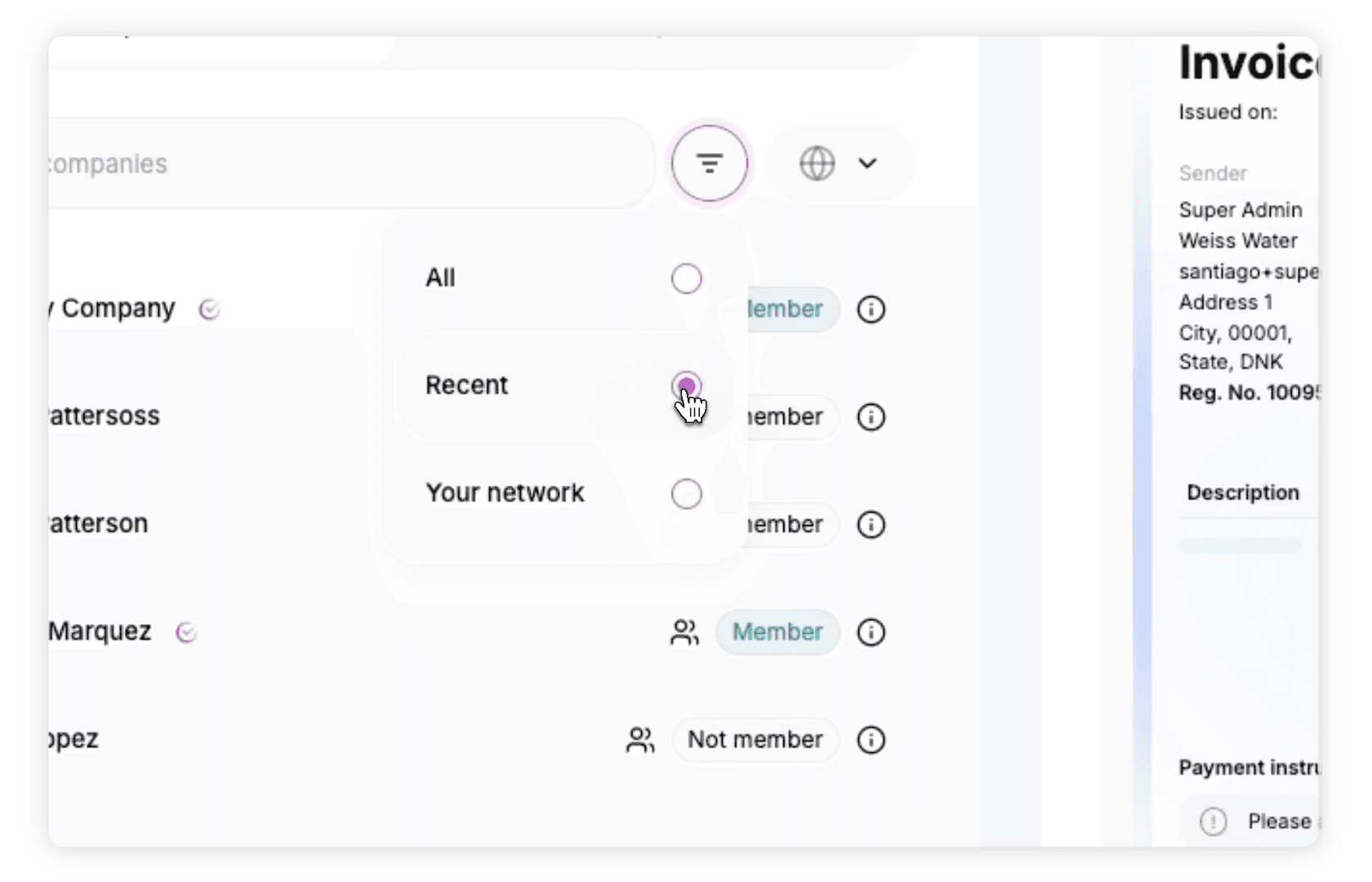This screenshot has height=882, width=1372.
Task: Click the Member badge on Marquez row
Action: 777,632
